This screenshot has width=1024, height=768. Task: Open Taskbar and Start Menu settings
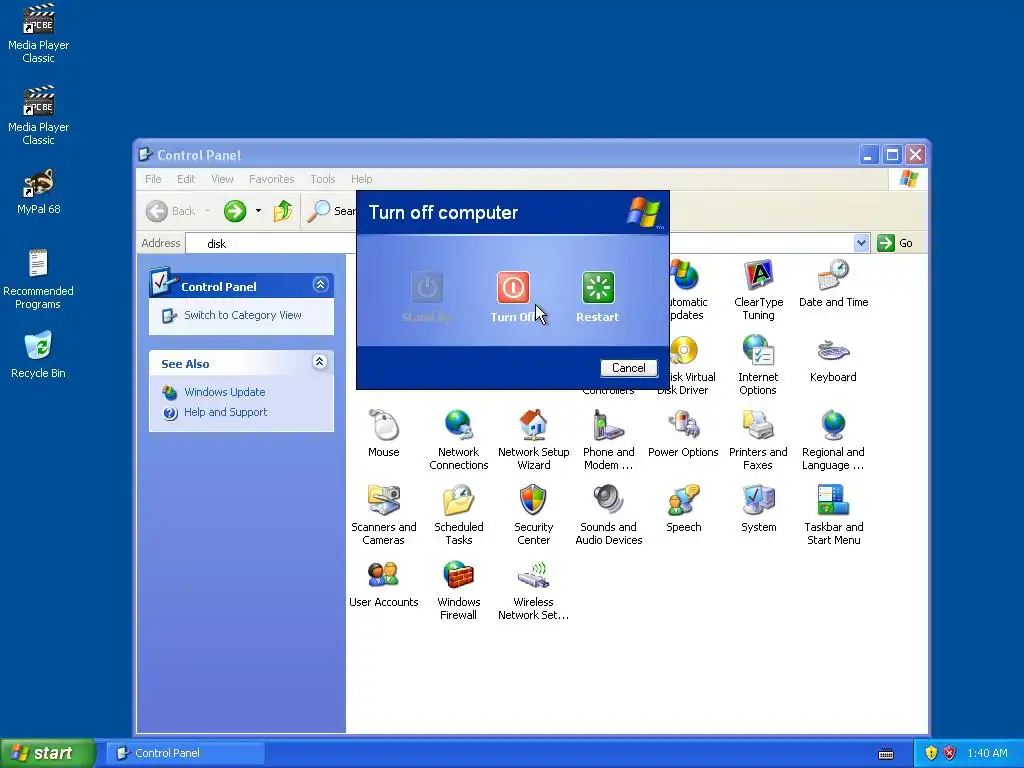tap(833, 515)
